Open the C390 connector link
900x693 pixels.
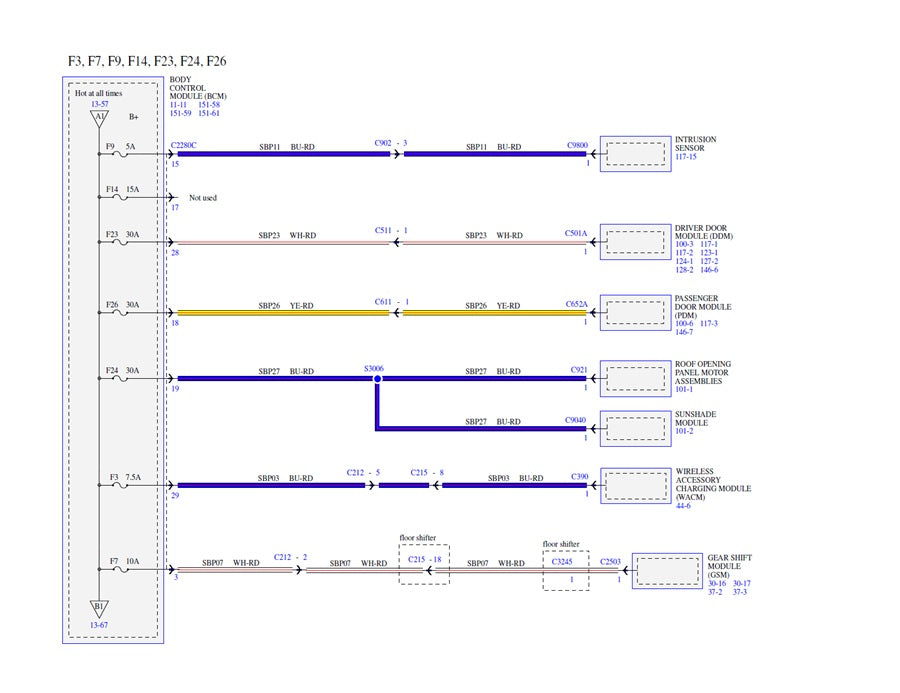[x=579, y=477]
